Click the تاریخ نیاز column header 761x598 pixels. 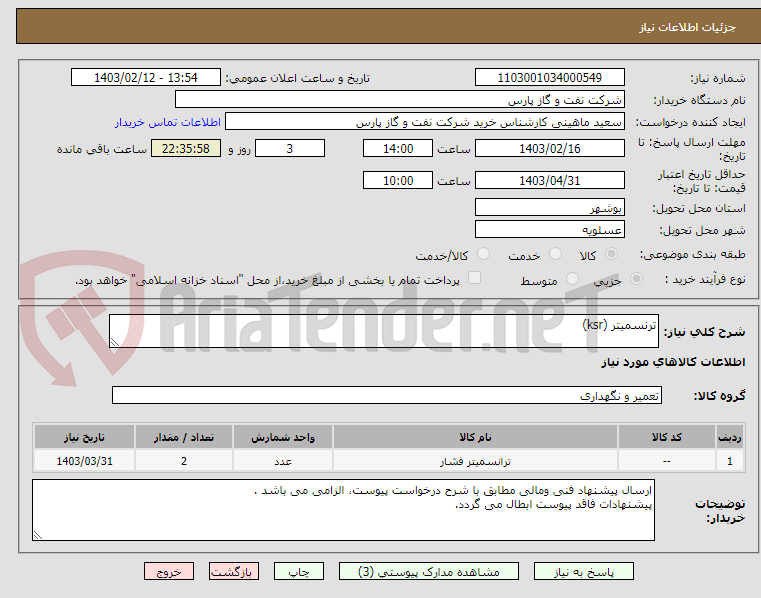point(84,437)
